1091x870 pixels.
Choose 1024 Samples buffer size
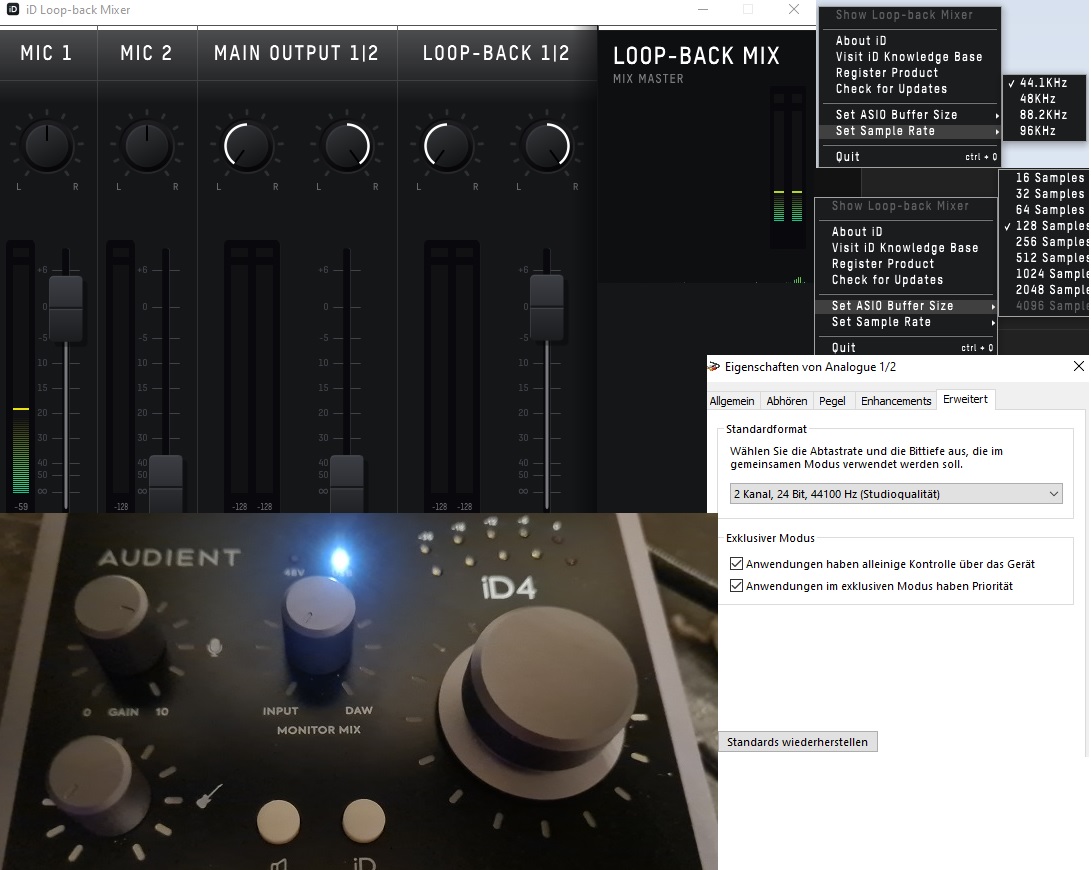[1045, 274]
